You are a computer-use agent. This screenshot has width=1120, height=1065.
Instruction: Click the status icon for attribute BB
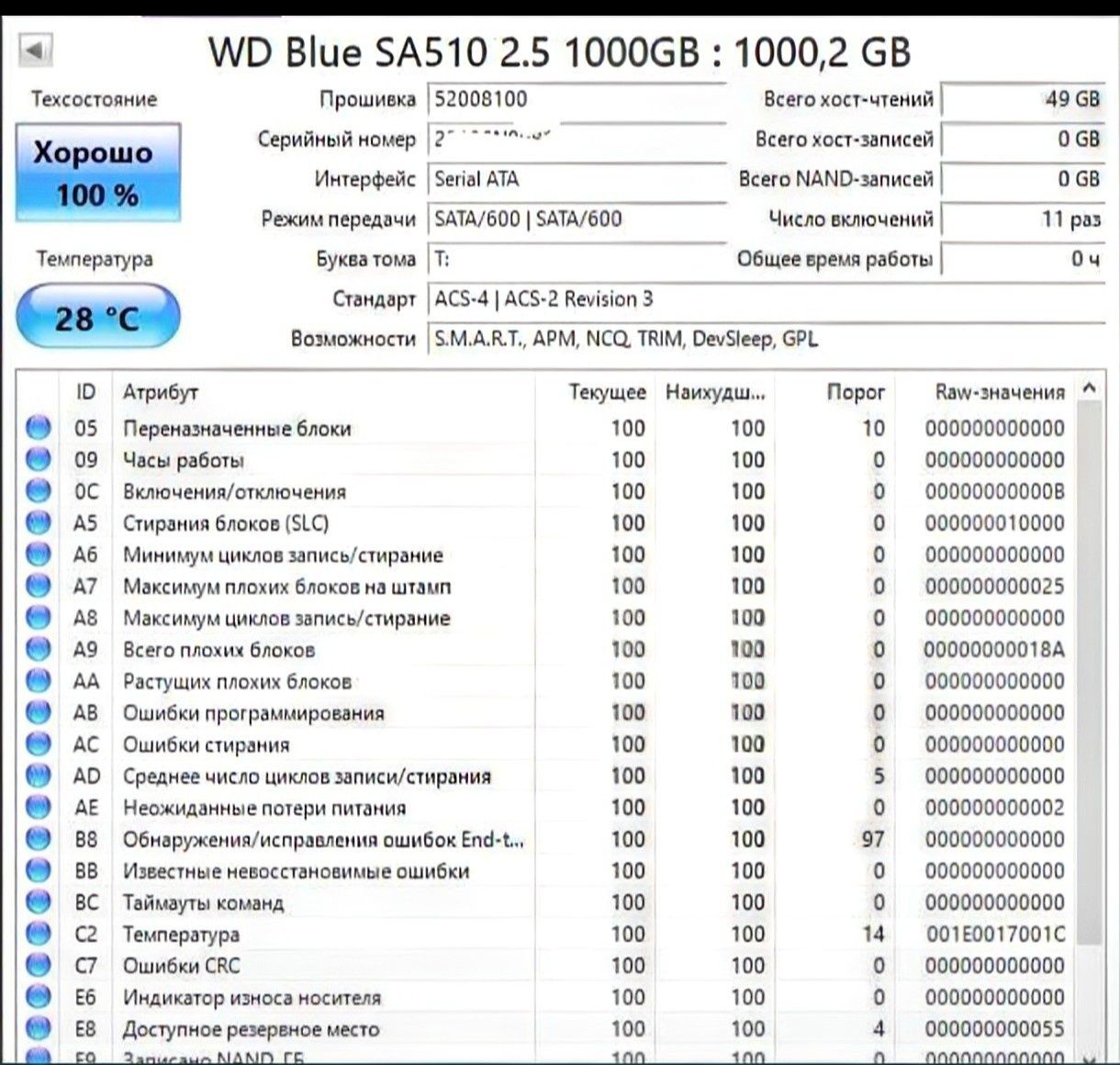[39, 871]
